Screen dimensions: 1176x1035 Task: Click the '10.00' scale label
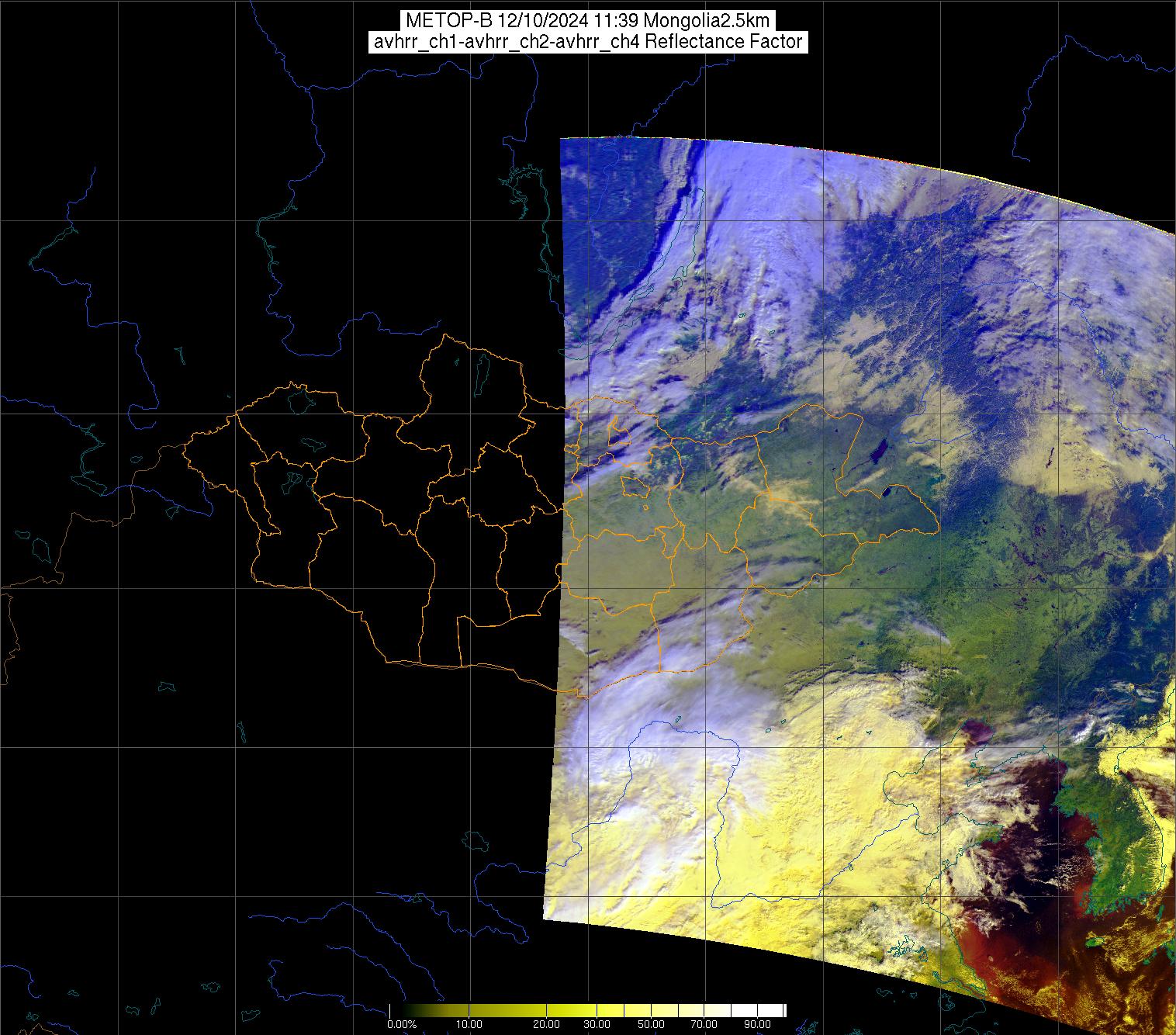point(469,1025)
